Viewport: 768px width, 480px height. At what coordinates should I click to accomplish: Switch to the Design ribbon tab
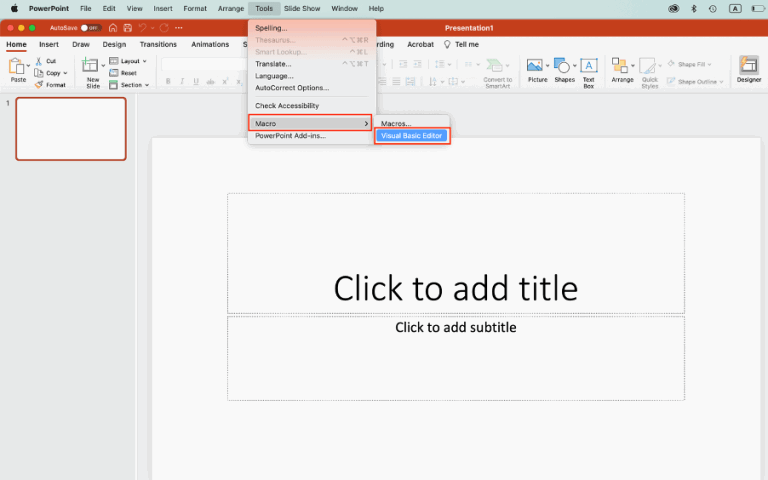pyautogui.click(x=114, y=44)
